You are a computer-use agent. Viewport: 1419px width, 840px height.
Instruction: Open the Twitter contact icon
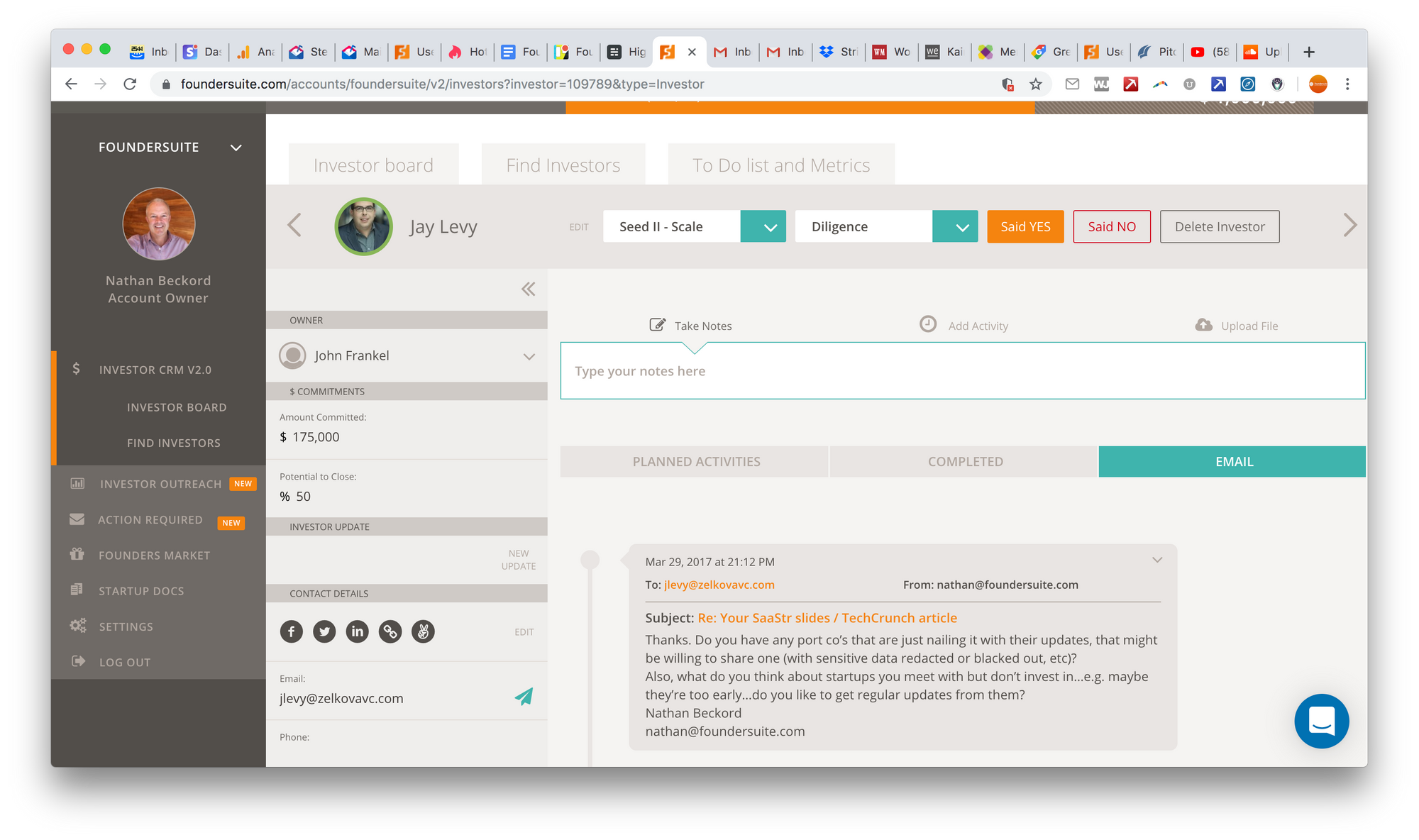pyautogui.click(x=324, y=631)
